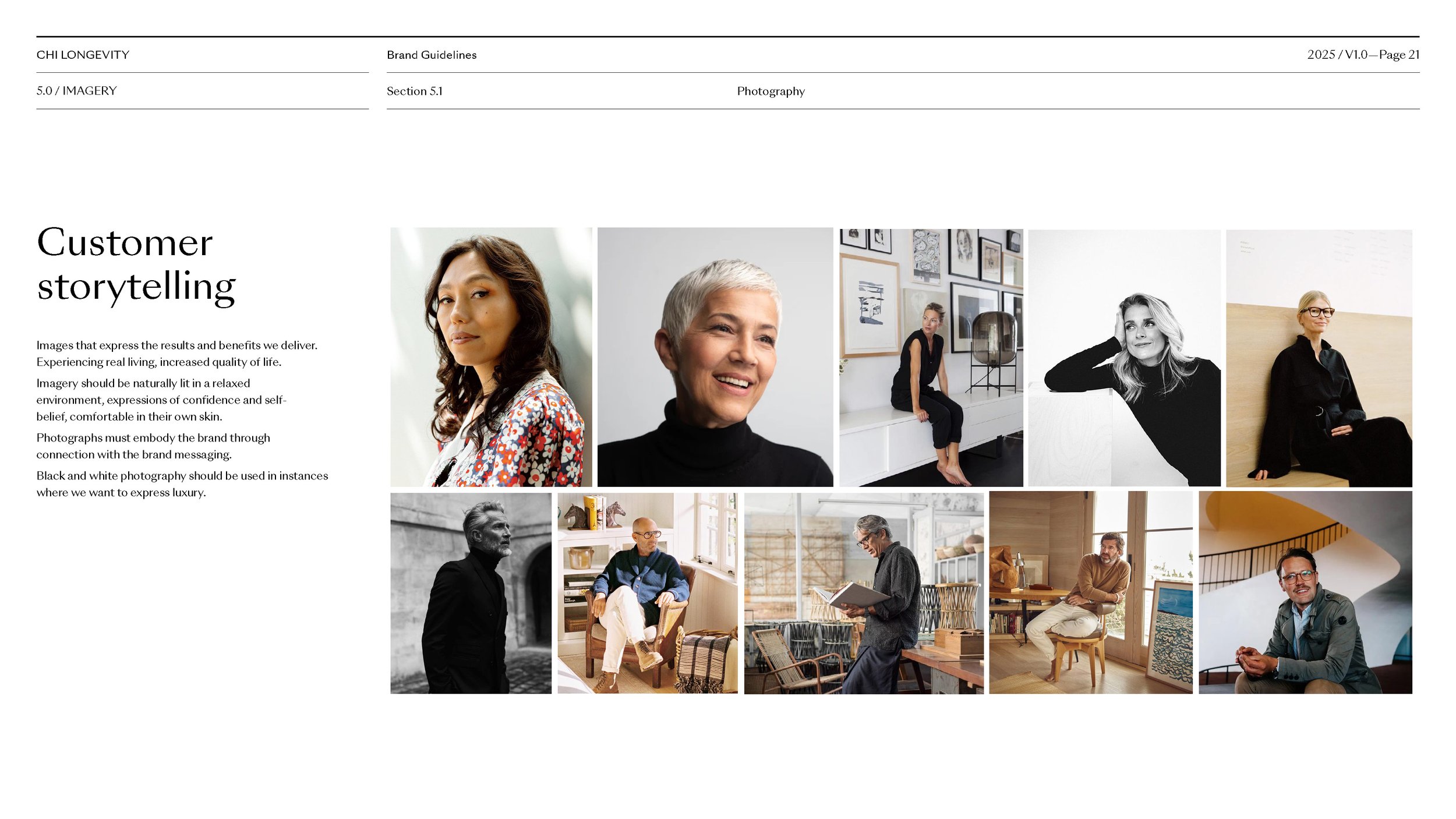Open photo of woman seated near gallery wall
The height and width of the screenshot is (819, 1456).
point(931,356)
